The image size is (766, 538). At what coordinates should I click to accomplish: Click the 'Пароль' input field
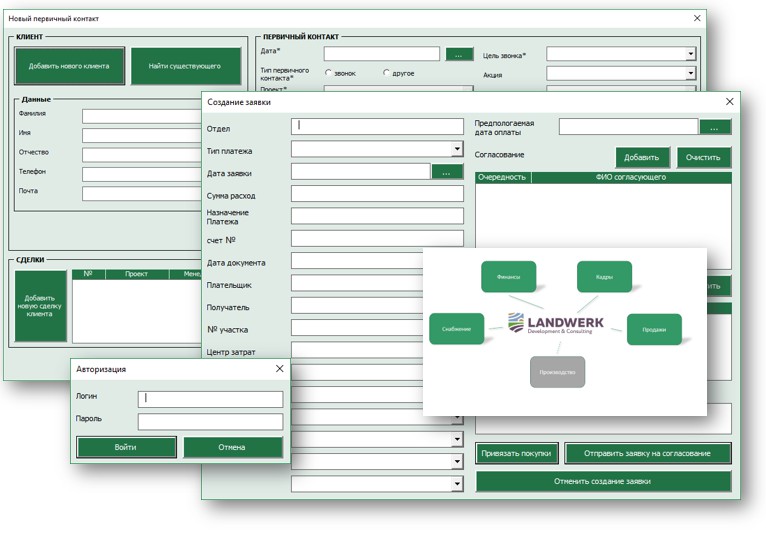click(x=211, y=422)
